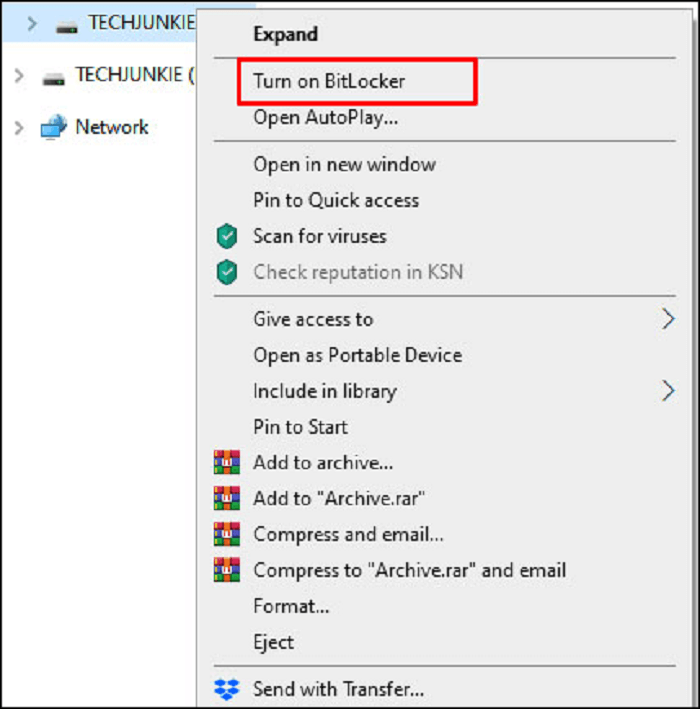Viewport: 700px width, 709px height.
Task: Click the Kaspersky shield beside Scan for viruses
Action: pos(227,236)
